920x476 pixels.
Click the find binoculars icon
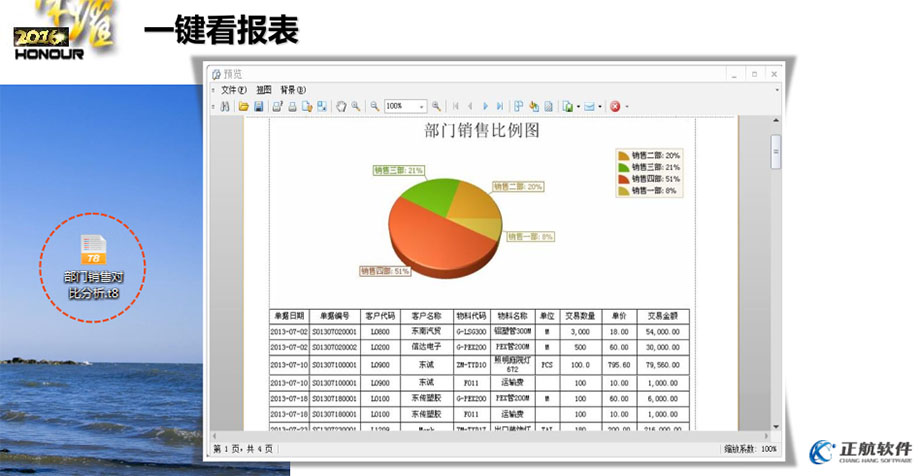click(x=225, y=106)
